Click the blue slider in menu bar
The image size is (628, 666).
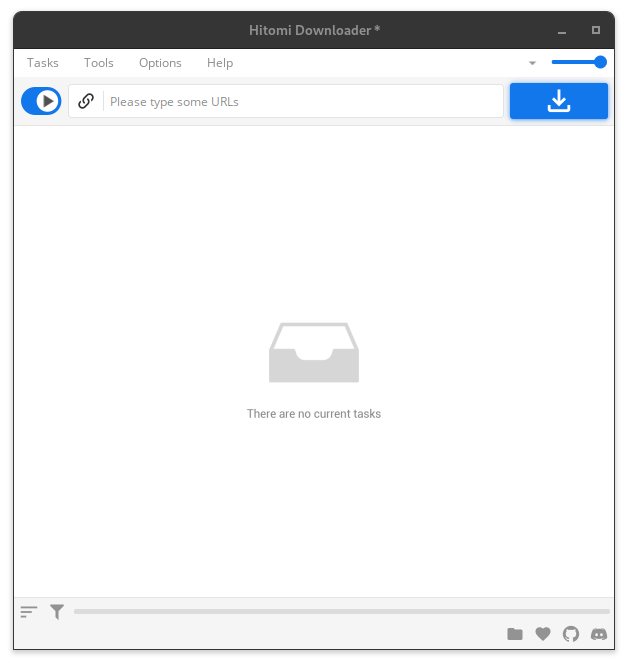[x=579, y=62]
